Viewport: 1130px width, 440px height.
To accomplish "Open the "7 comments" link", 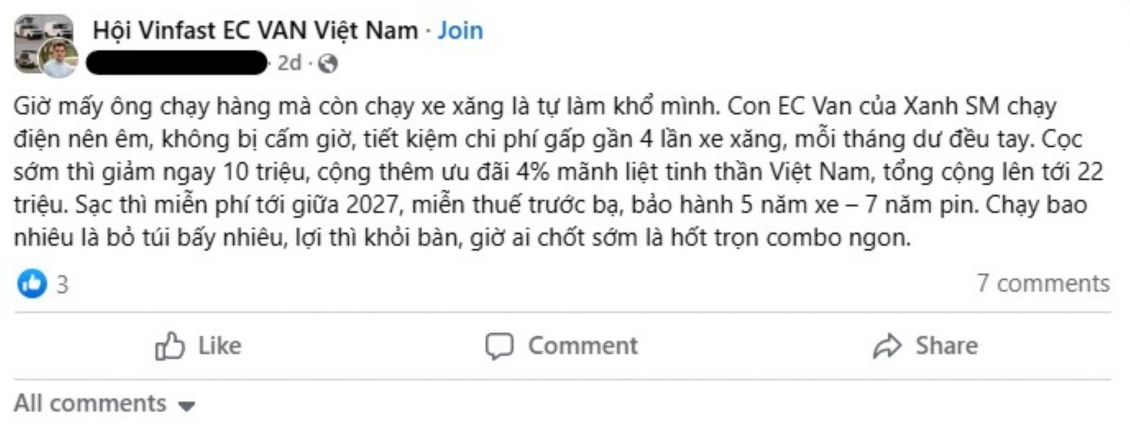I will tap(1043, 283).
